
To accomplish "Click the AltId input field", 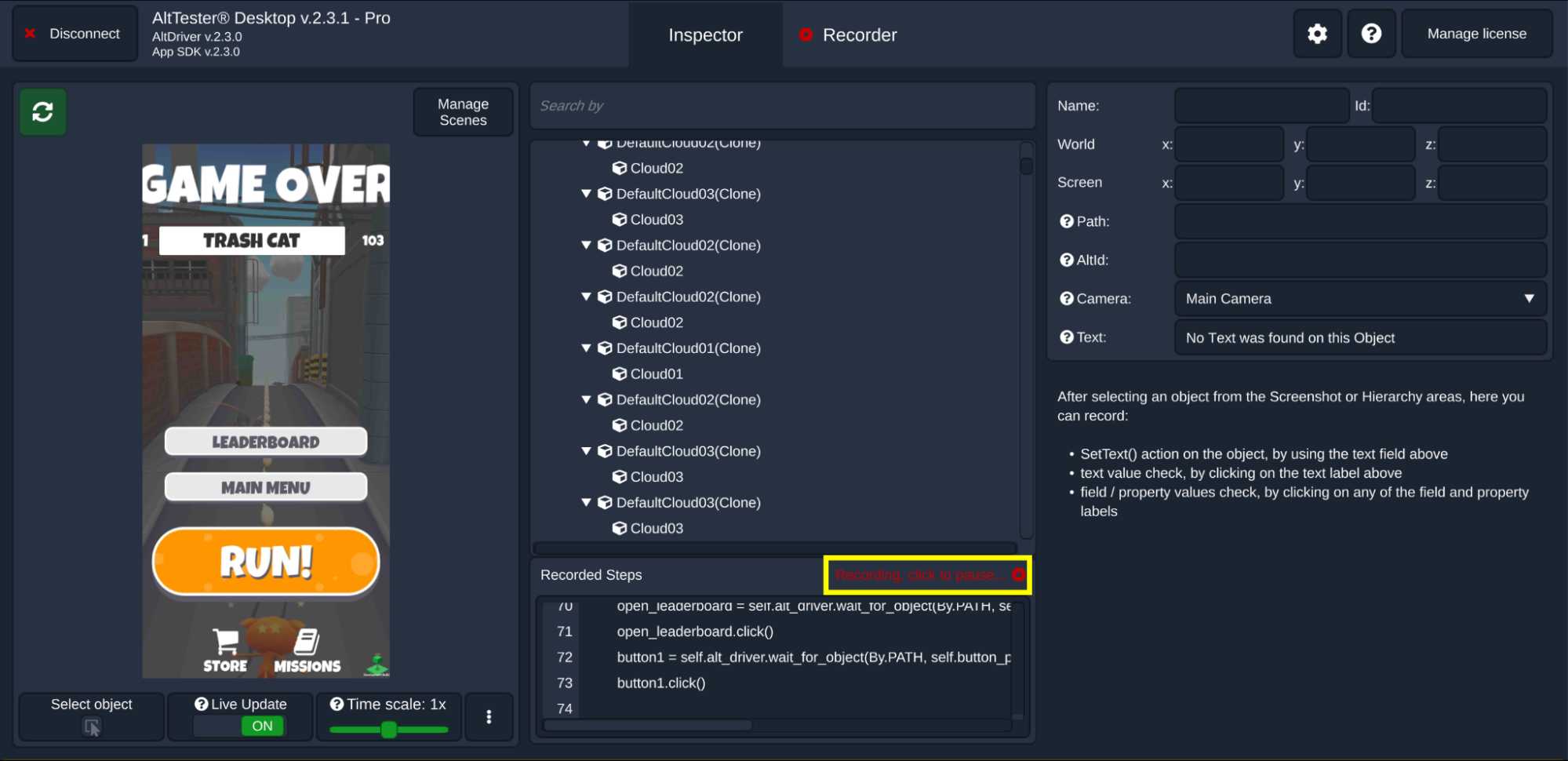I will (x=1360, y=260).
